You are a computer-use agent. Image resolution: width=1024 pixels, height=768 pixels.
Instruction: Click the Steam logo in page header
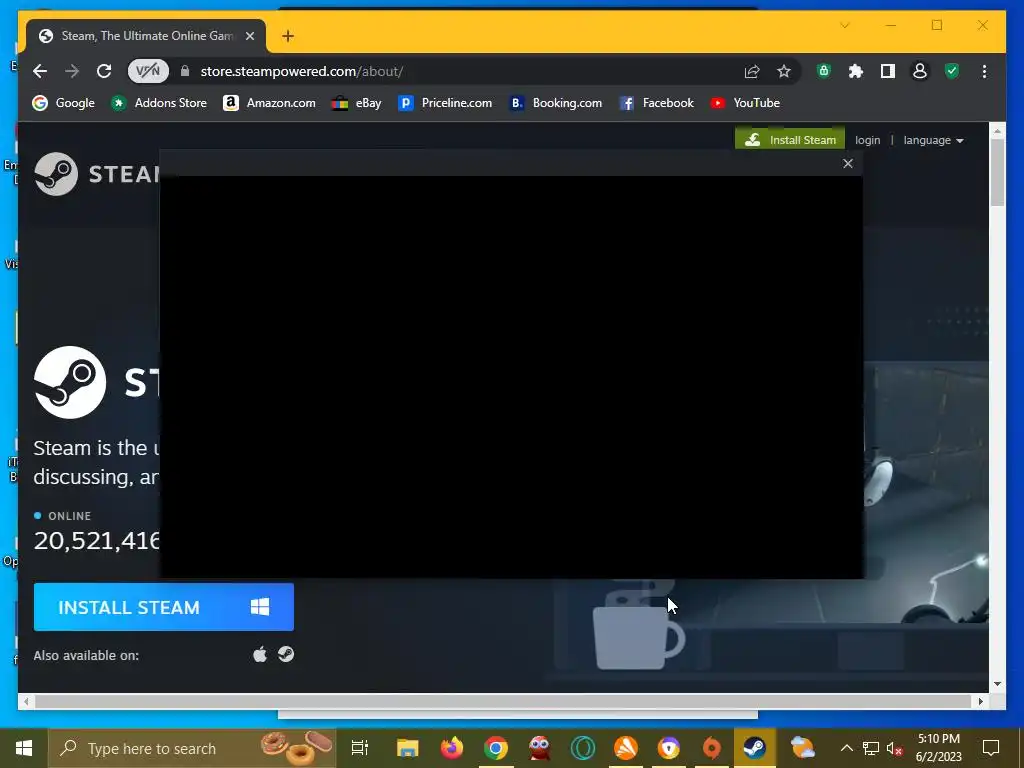tap(97, 174)
